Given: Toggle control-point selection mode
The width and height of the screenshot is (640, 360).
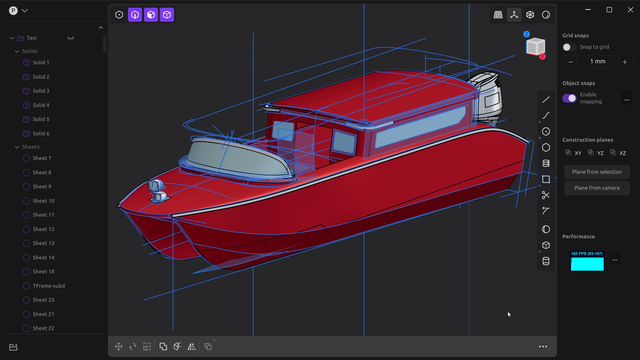Looking at the screenshot, I should (x=119, y=15).
